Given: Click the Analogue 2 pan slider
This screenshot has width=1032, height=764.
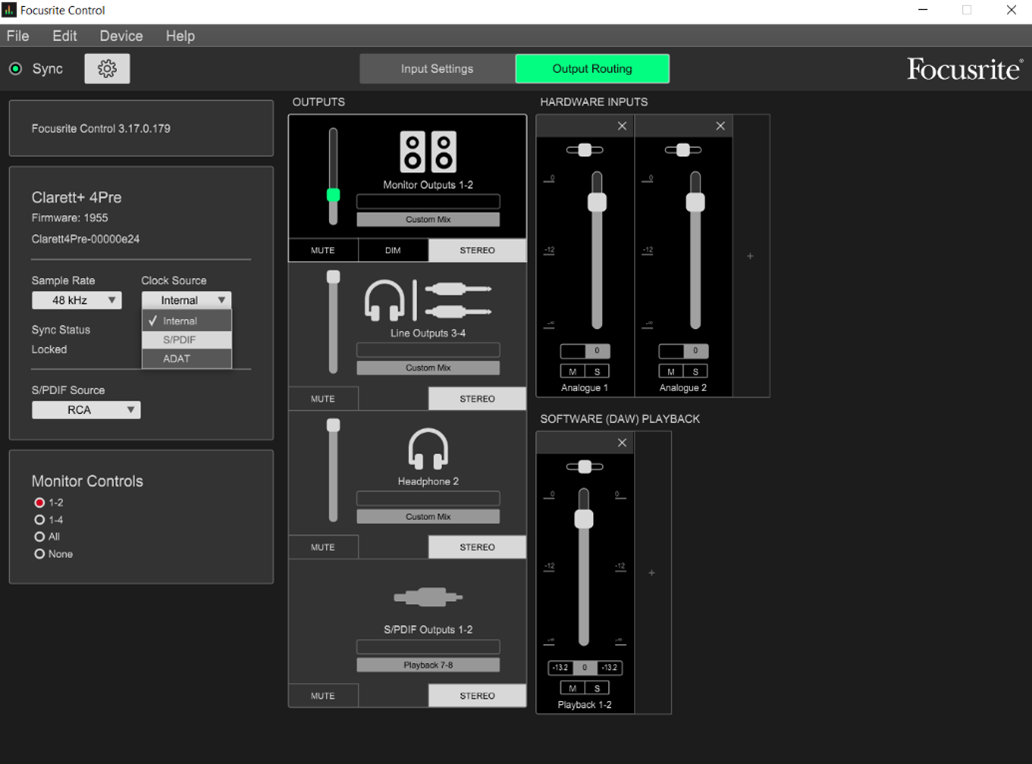Looking at the screenshot, I should coord(683,150).
